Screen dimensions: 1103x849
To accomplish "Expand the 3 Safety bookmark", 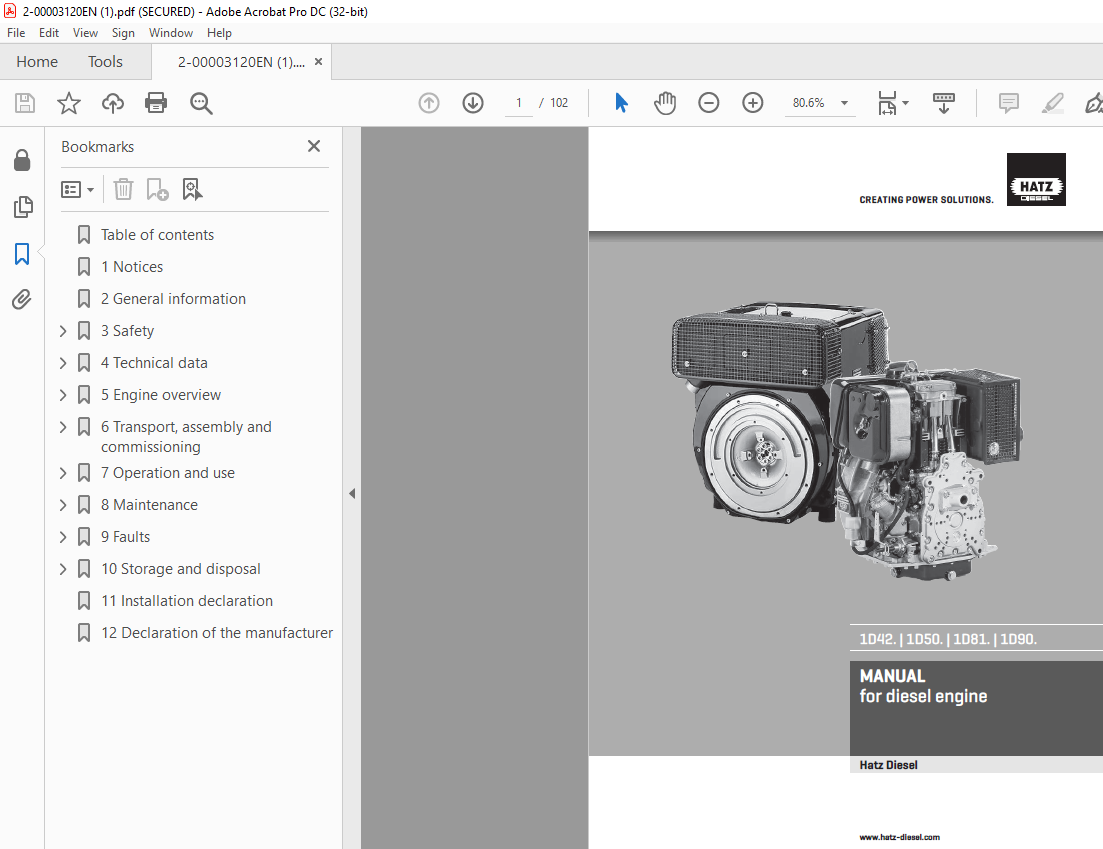I will (63, 331).
